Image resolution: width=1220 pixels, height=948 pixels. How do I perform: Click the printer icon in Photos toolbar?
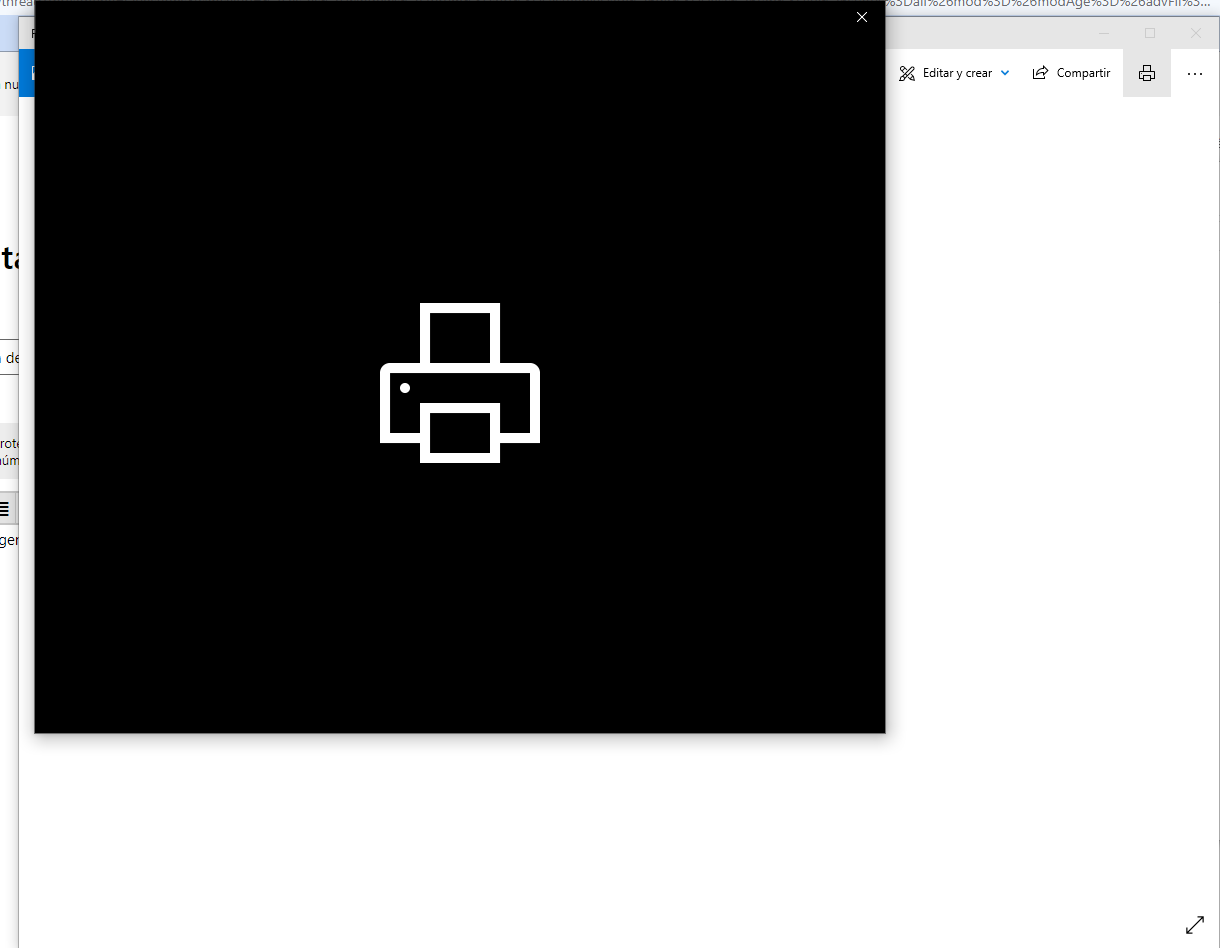(x=1147, y=73)
